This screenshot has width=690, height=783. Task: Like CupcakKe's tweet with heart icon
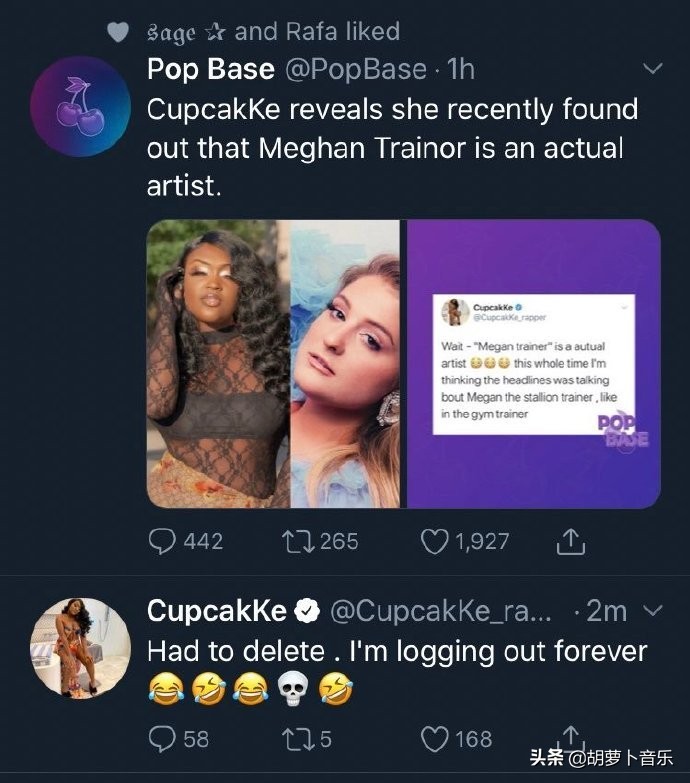tap(434, 738)
